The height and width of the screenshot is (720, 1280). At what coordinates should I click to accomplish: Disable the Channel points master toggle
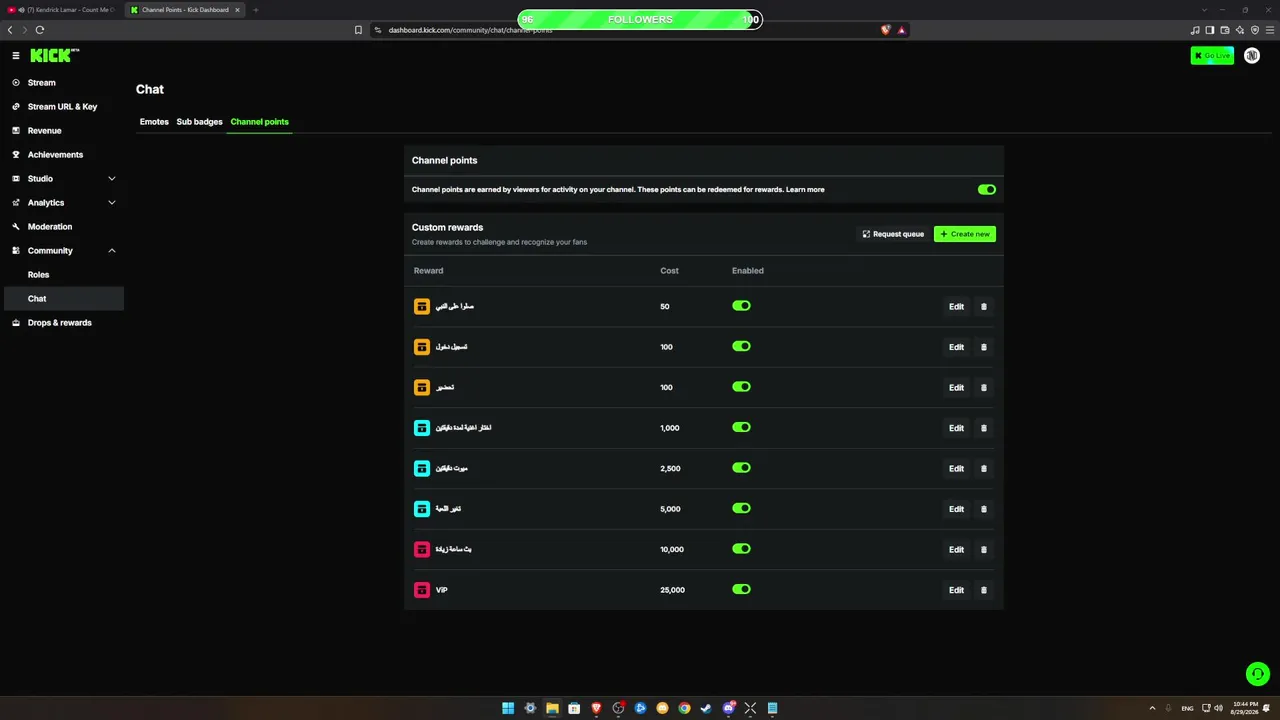point(987,189)
